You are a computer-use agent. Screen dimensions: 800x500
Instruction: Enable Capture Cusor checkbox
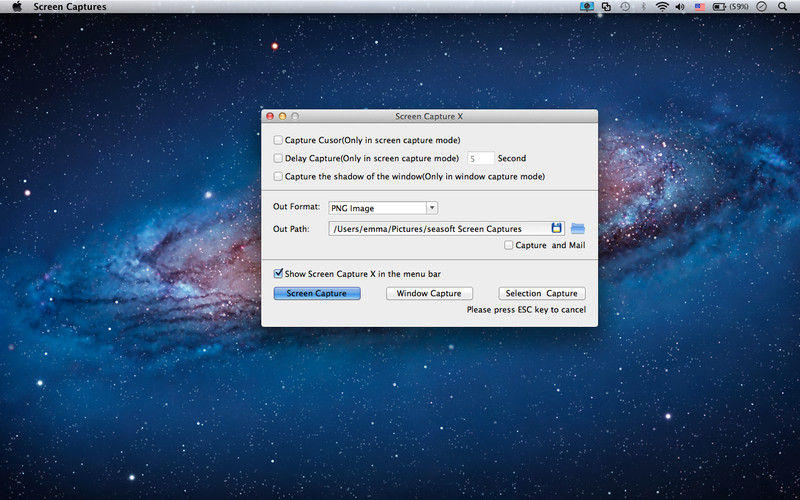[278, 140]
